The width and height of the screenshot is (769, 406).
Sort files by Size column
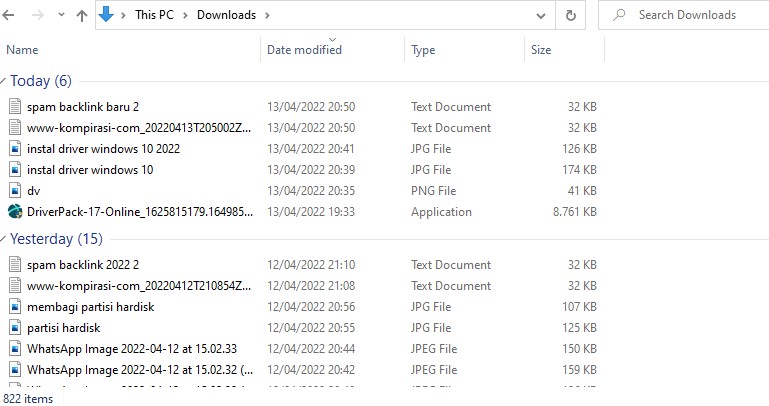pos(541,50)
